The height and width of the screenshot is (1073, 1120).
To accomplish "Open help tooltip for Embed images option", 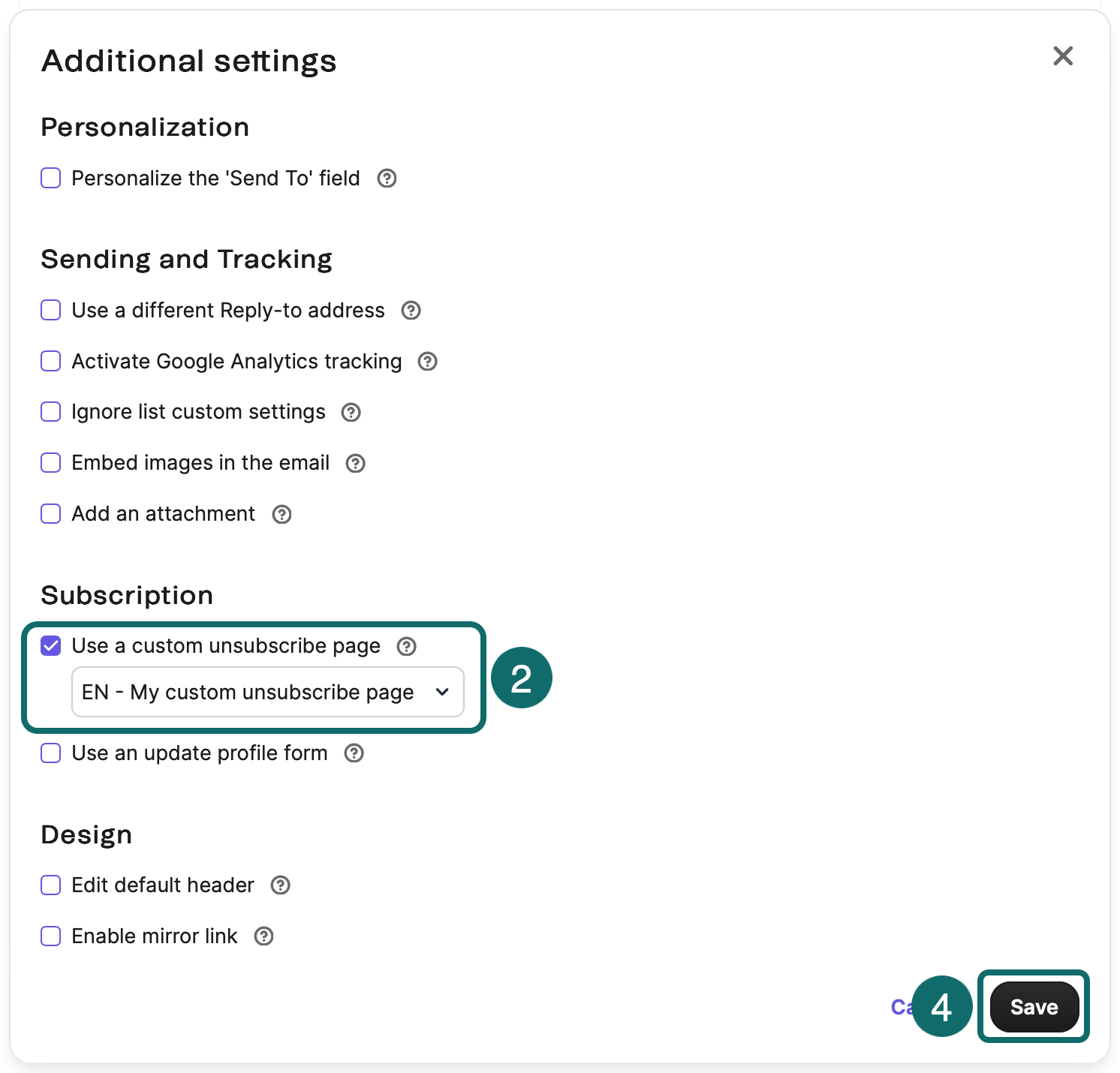I will click(x=355, y=464).
